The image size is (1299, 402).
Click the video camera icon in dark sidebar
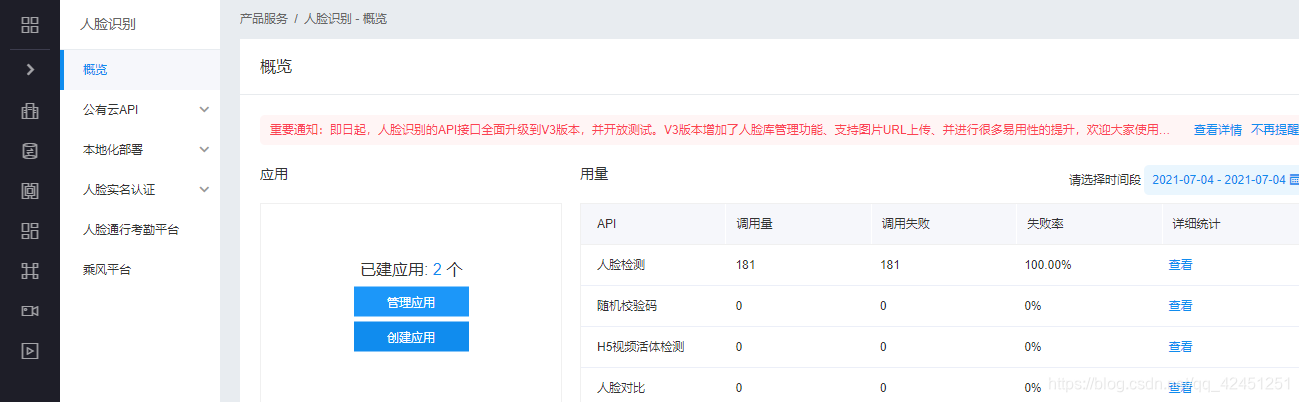[30, 310]
